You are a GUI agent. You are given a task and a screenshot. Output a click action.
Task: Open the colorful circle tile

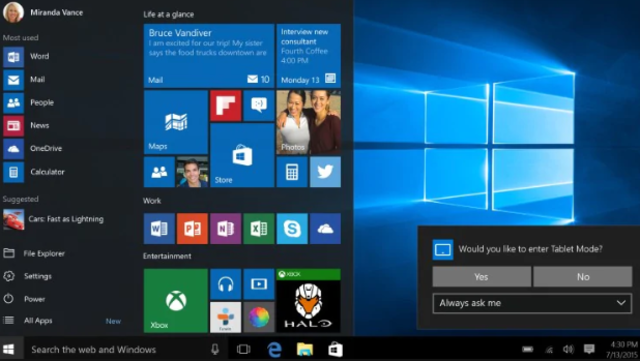tap(259, 317)
